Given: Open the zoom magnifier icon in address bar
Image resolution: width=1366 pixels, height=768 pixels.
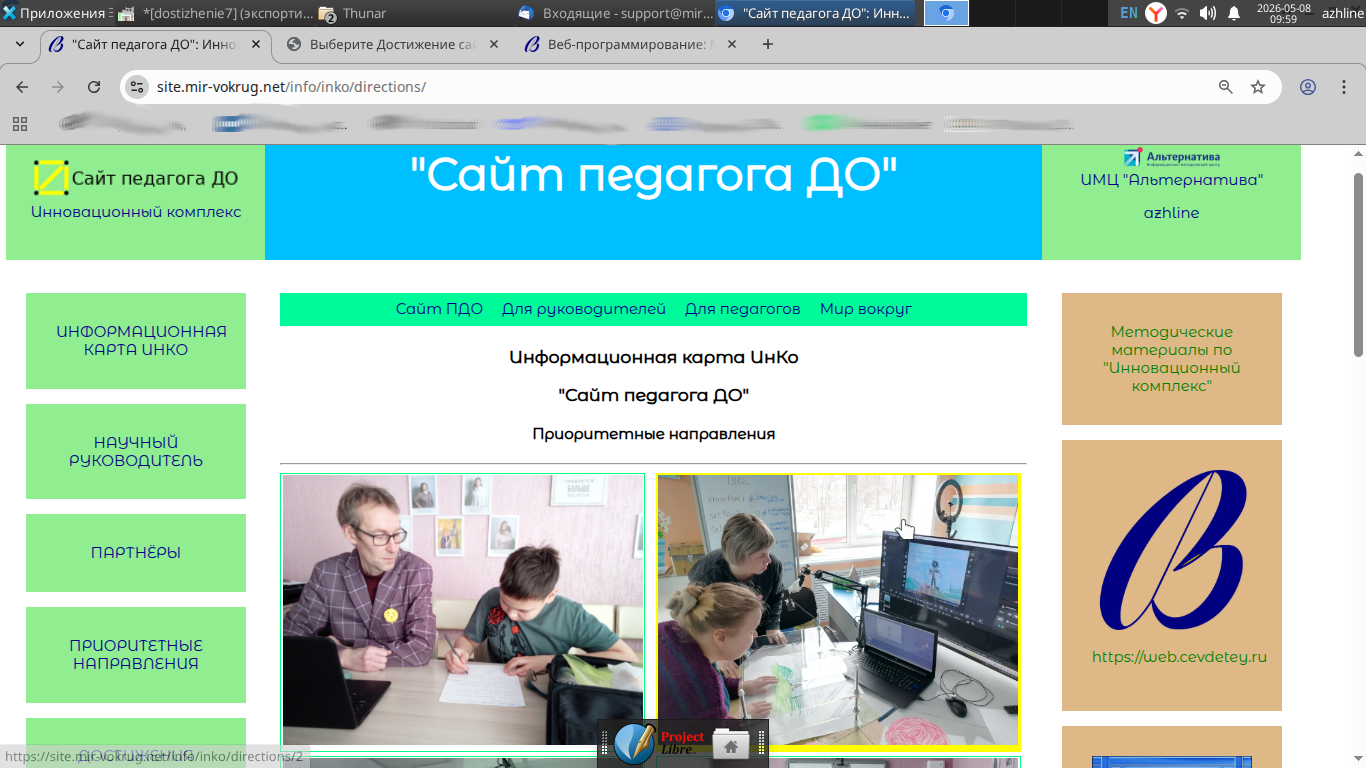Looking at the screenshot, I should (x=1226, y=87).
